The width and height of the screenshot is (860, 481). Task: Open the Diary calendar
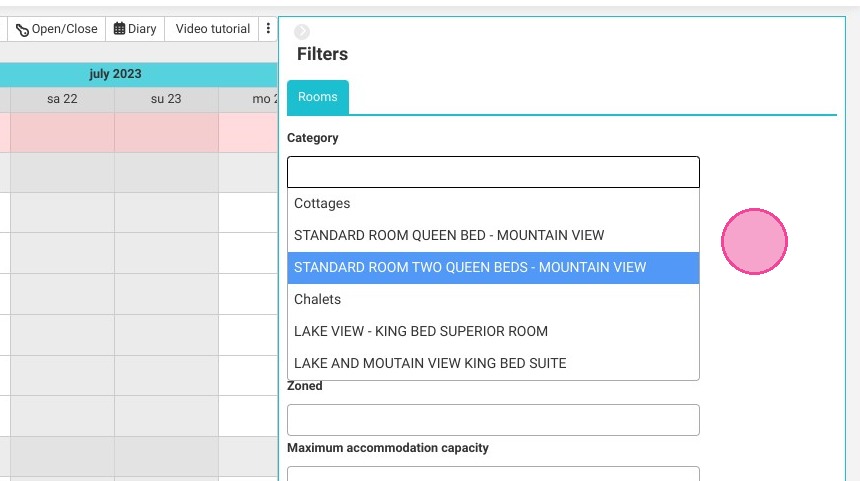pos(135,29)
